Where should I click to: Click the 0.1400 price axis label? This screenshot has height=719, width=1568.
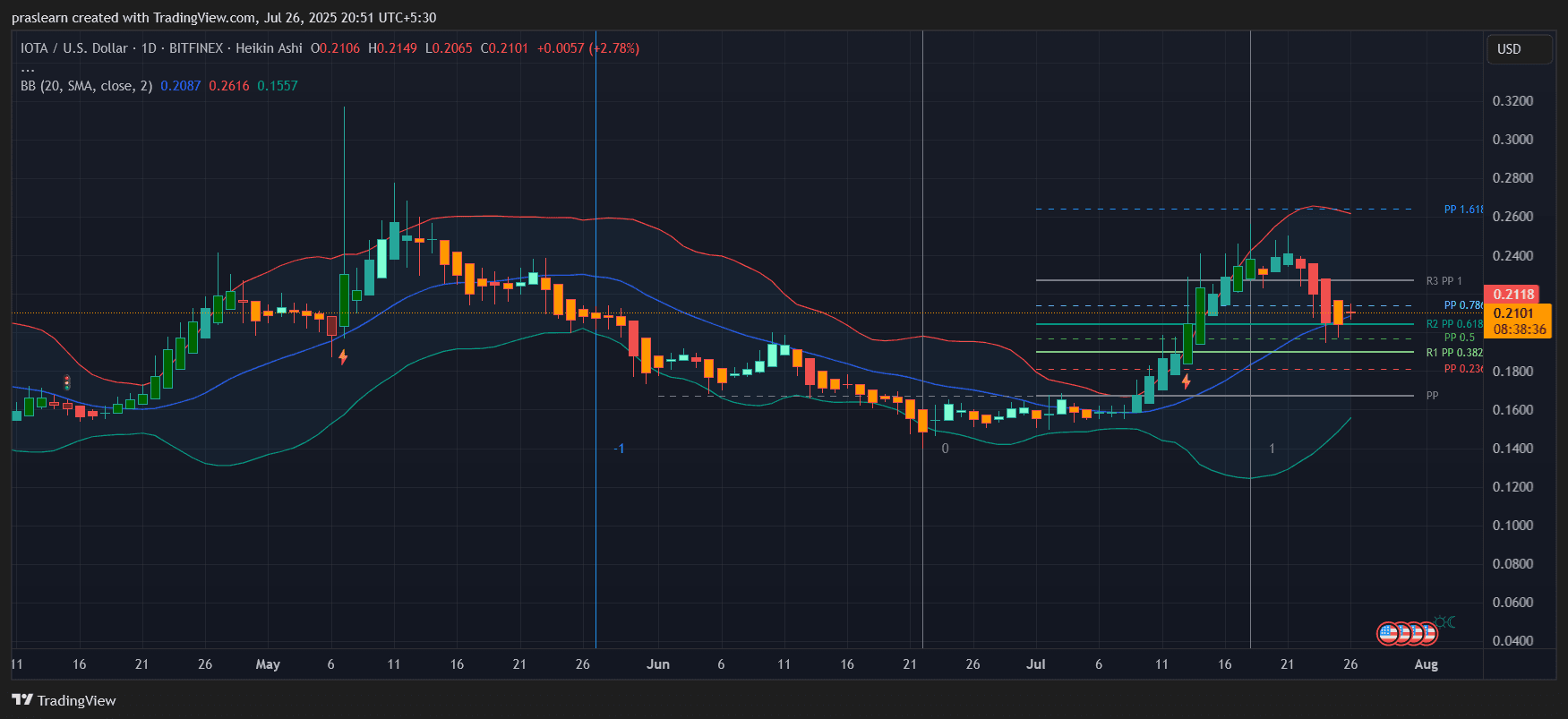tap(1512, 449)
